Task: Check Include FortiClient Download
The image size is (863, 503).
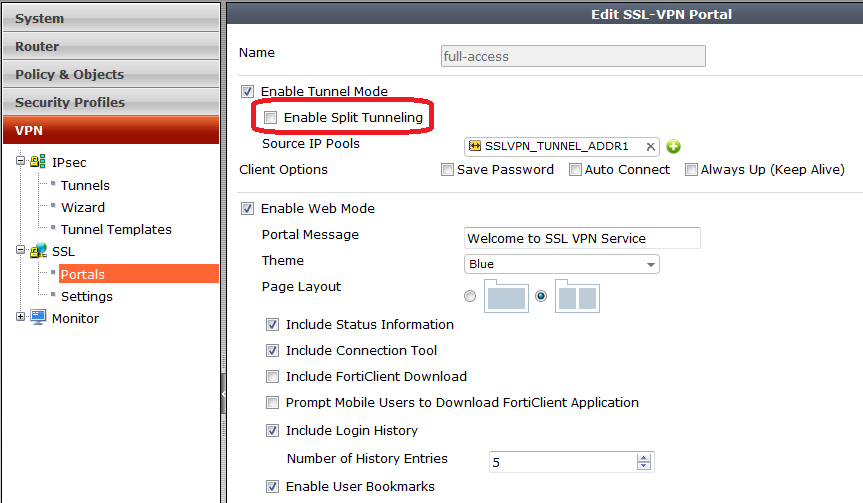Action: [272, 376]
